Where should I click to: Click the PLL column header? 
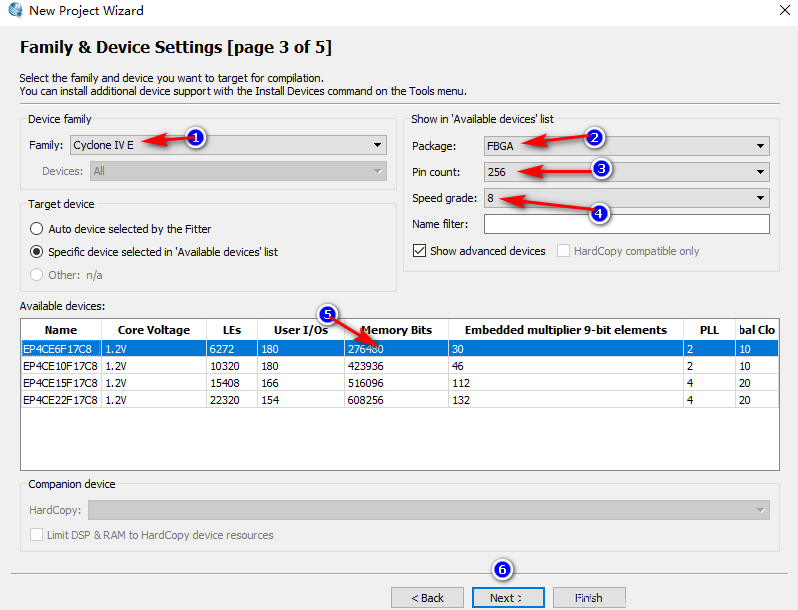tap(708, 330)
